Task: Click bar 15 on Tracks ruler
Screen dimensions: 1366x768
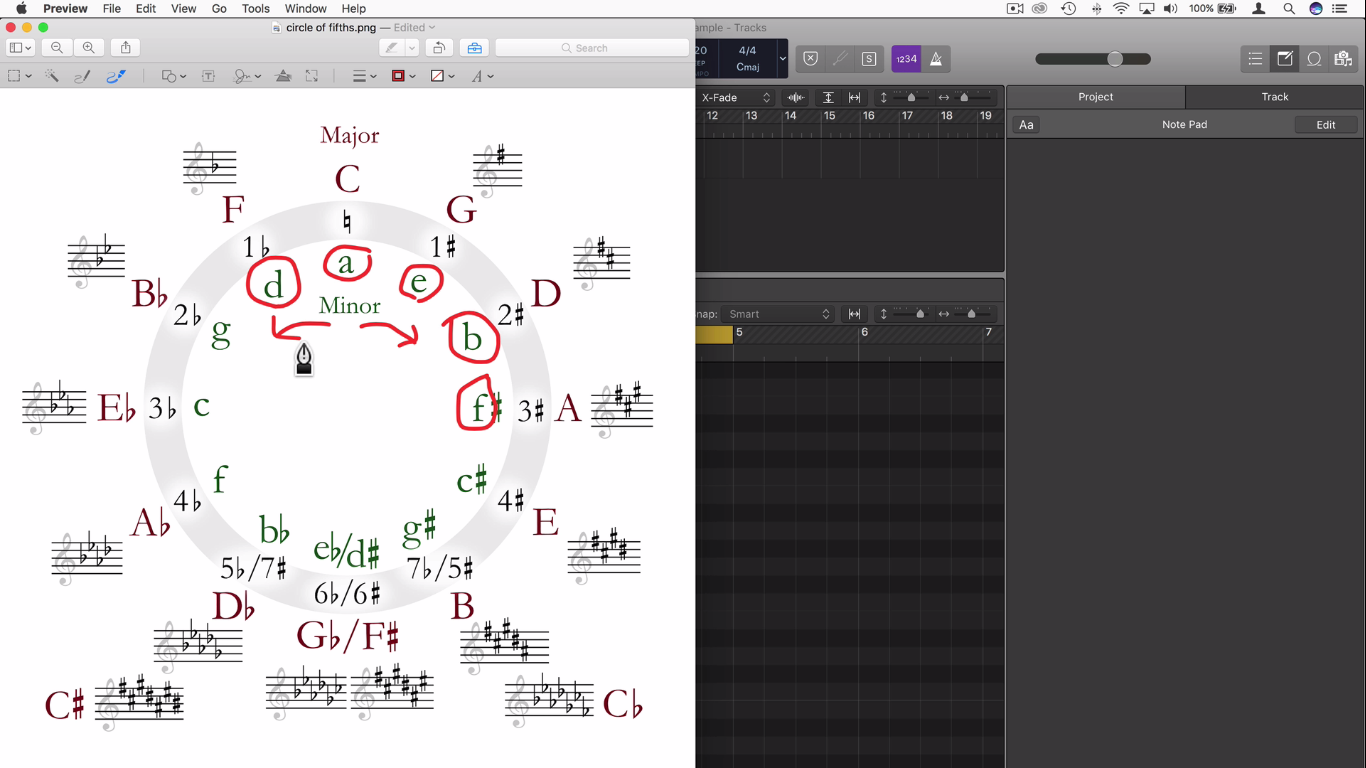Action: tap(829, 116)
